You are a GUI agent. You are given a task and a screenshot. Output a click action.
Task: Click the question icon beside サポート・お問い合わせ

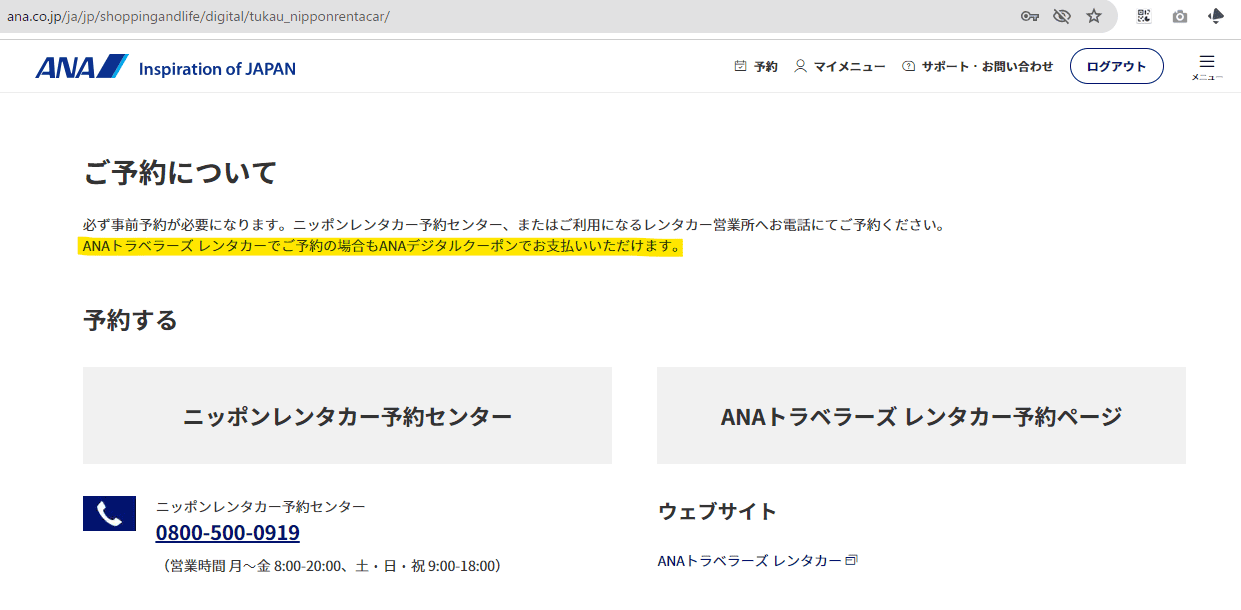click(908, 67)
